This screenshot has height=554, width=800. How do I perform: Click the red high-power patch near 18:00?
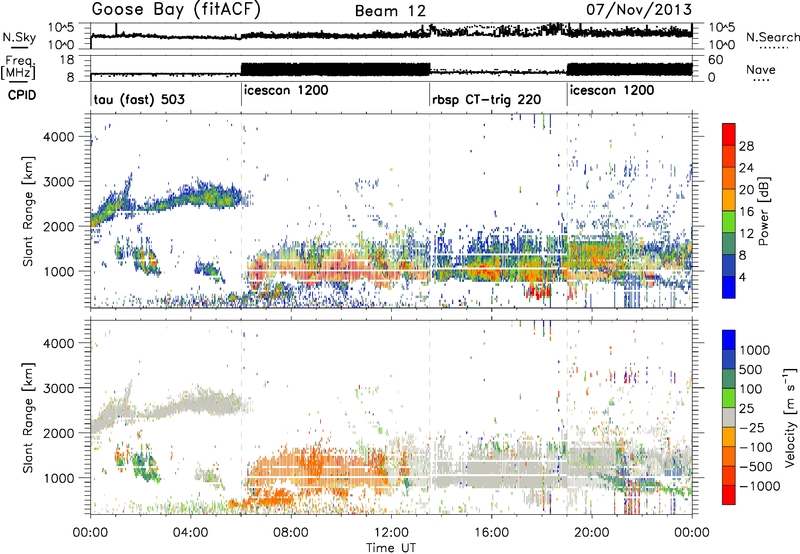(x=538, y=292)
